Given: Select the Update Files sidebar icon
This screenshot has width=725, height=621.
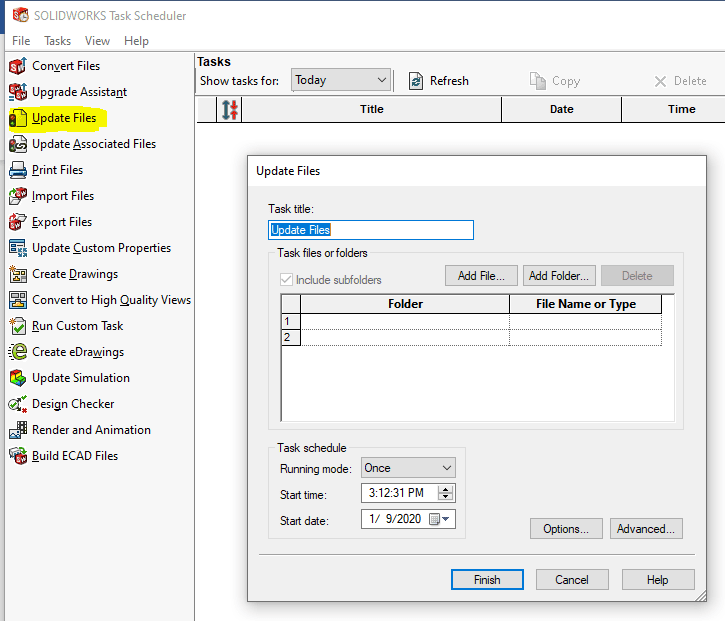Looking at the screenshot, I should coord(18,118).
